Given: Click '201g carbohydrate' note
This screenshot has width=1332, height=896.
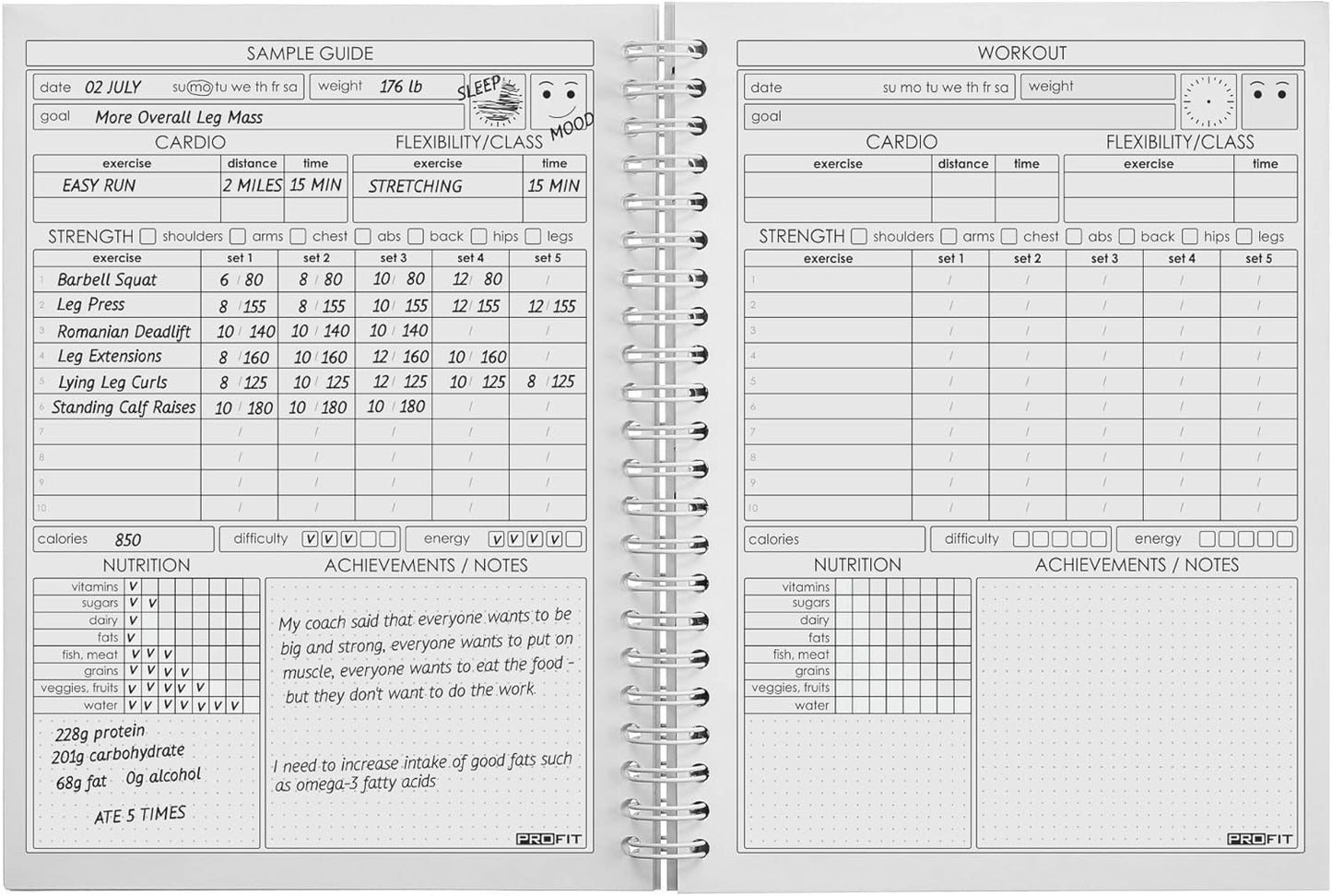Looking at the screenshot, I should point(118,755).
